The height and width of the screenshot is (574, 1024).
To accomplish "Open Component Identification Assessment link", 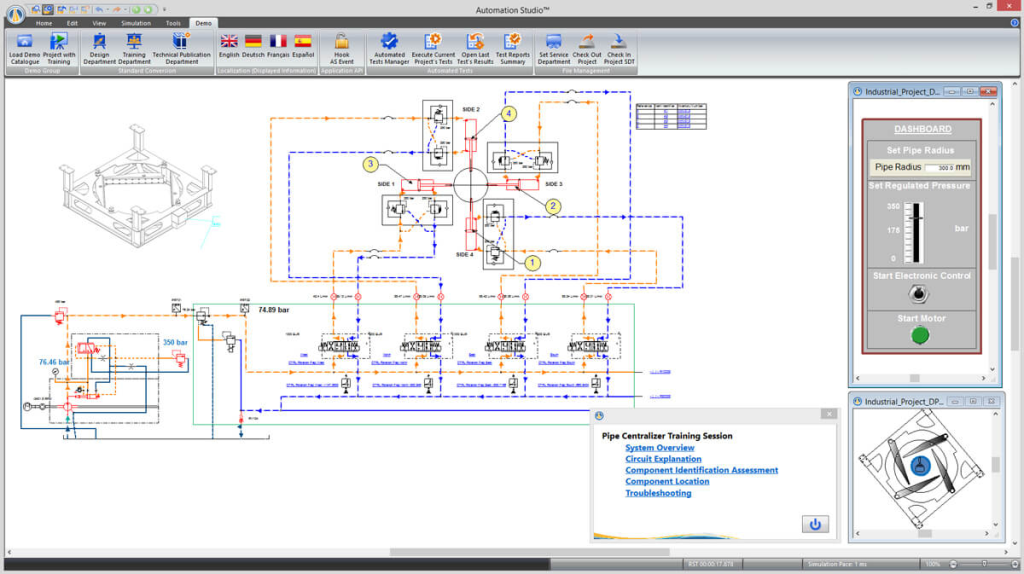I will coord(701,470).
